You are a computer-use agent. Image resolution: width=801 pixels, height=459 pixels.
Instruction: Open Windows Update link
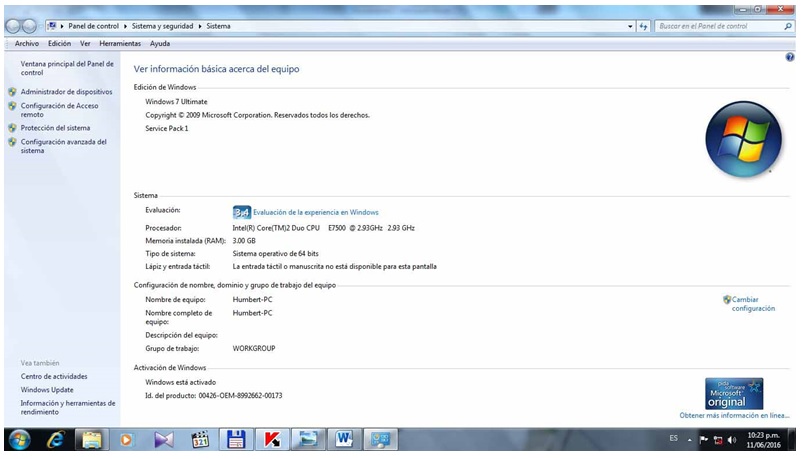click(47, 390)
